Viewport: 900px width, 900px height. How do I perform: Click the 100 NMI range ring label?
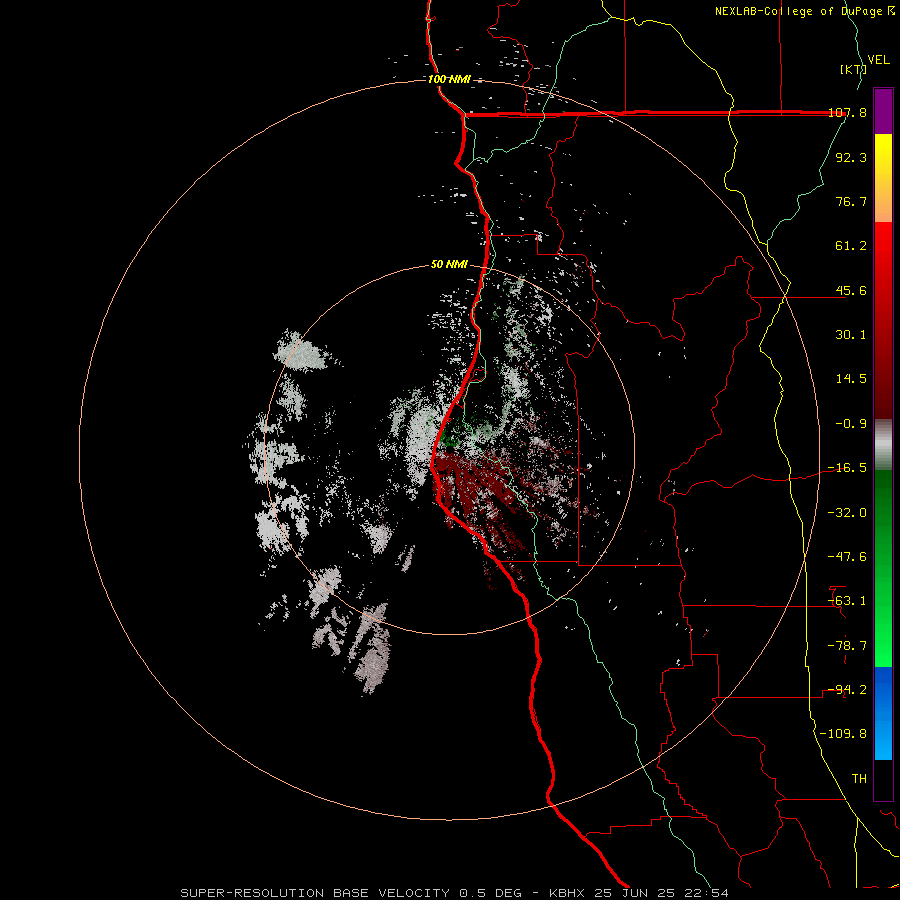449,79
